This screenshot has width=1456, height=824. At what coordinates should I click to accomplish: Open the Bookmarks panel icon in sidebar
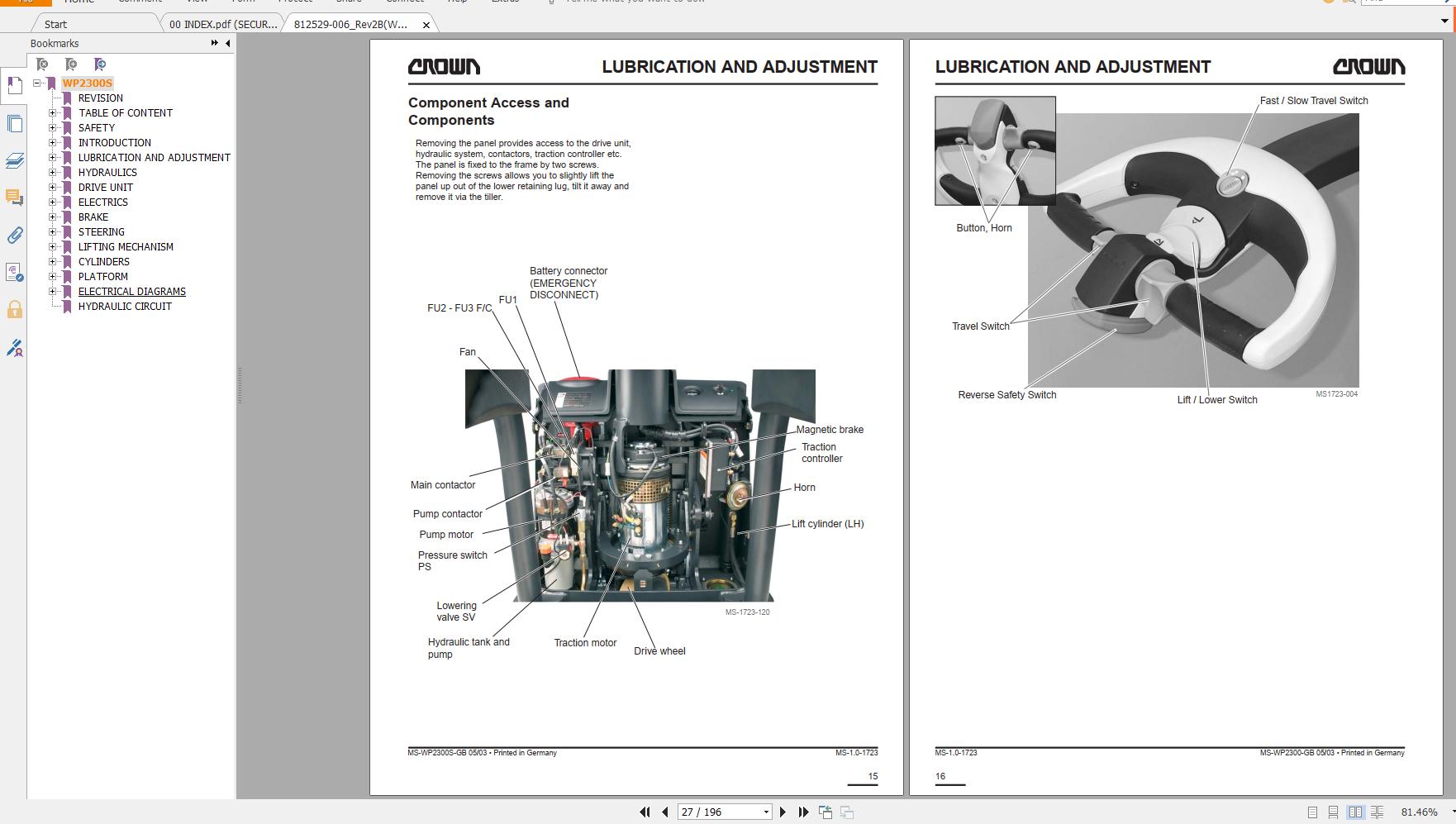[14, 85]
